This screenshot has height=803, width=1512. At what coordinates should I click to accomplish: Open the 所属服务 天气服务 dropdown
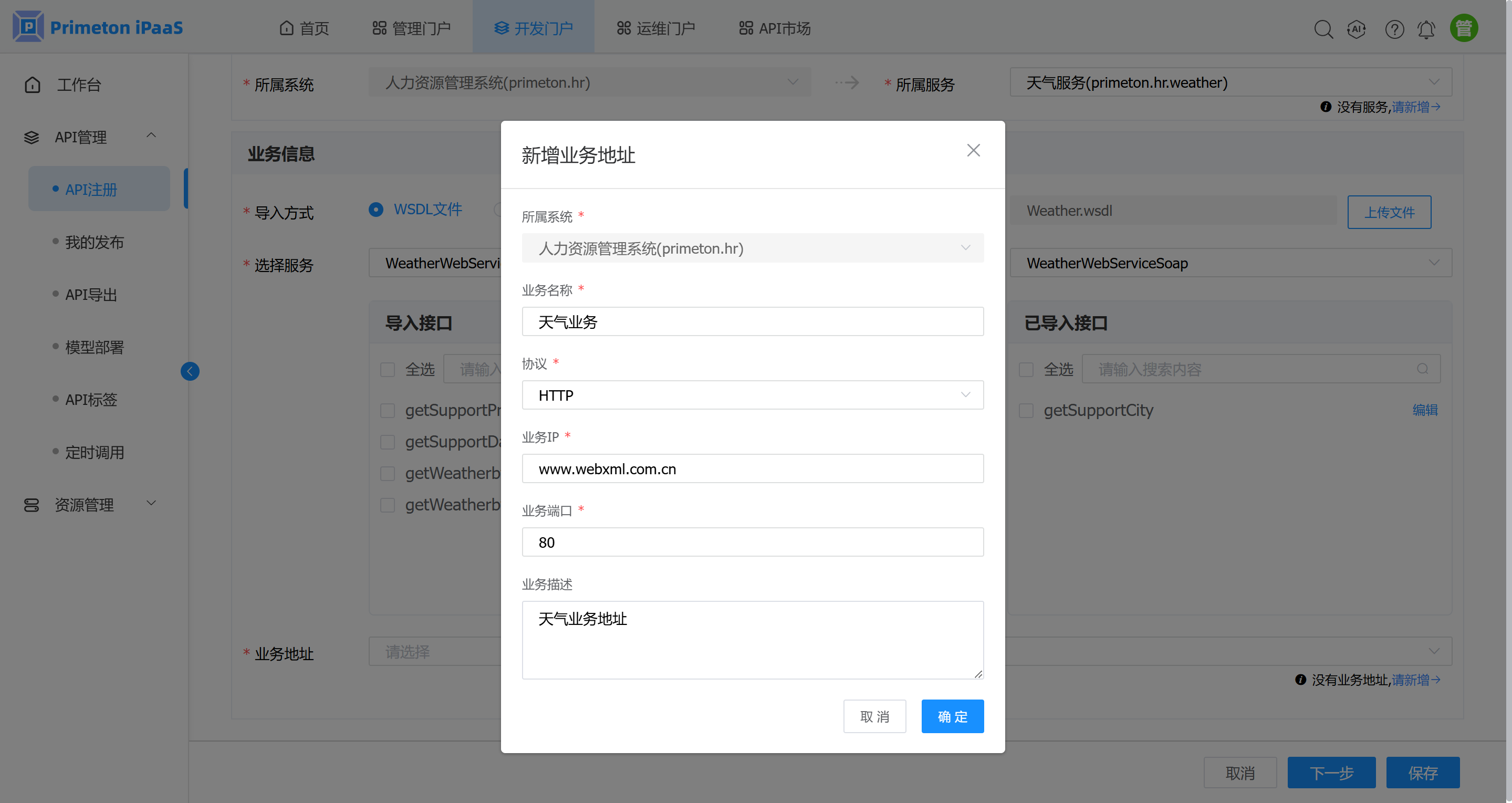coord(1231,83)
